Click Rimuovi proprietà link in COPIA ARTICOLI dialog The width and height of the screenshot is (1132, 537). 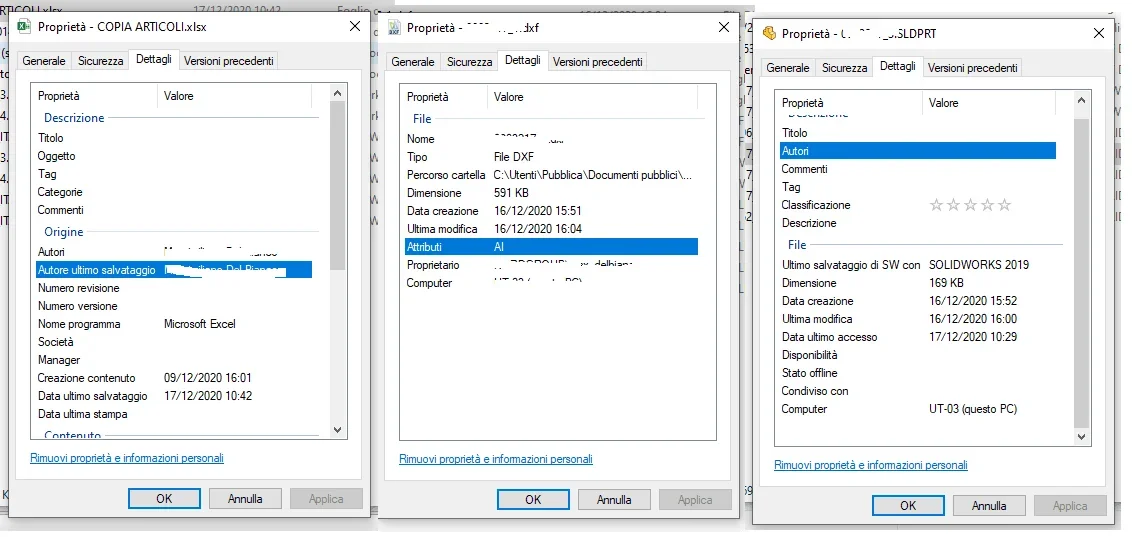(127, 458)
